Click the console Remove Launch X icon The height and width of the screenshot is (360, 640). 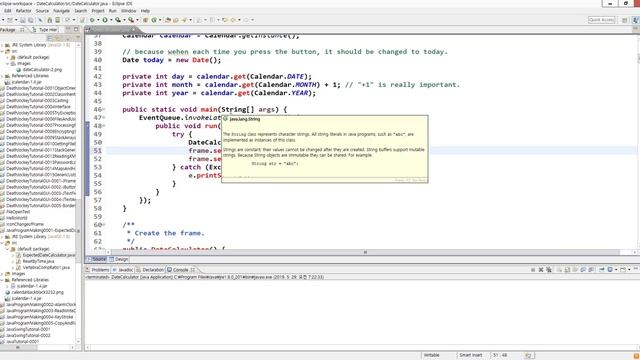click(541, 270)
